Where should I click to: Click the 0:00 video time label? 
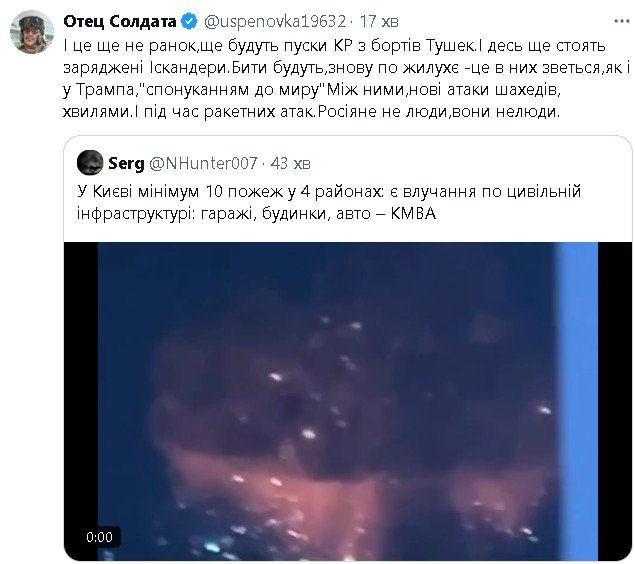coord(99,537)
